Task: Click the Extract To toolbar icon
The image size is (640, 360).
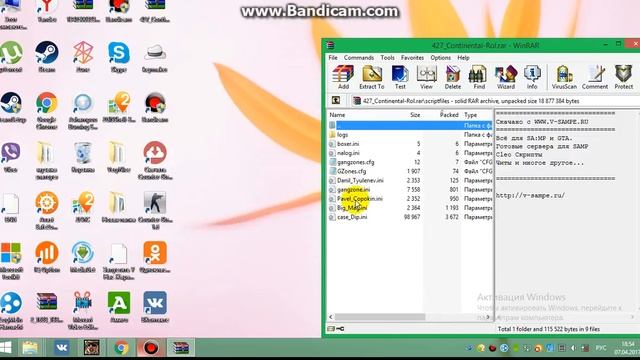Action: tap(371, 77)
